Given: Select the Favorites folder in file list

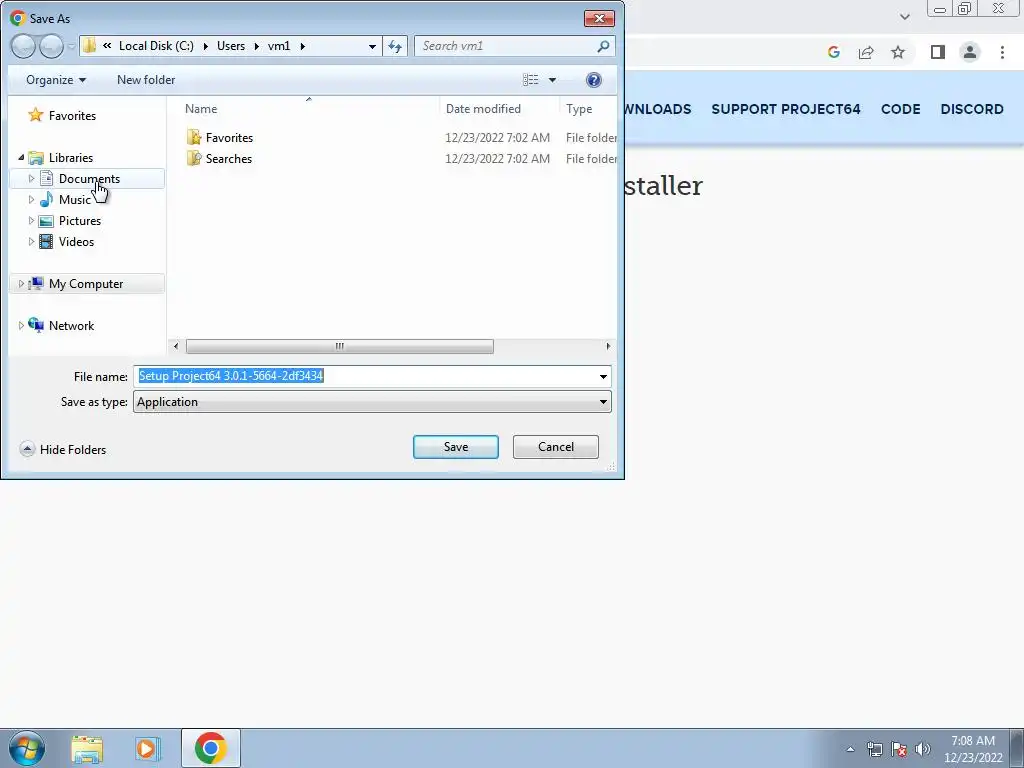Looking at the screenshot, I should point(229,138).
